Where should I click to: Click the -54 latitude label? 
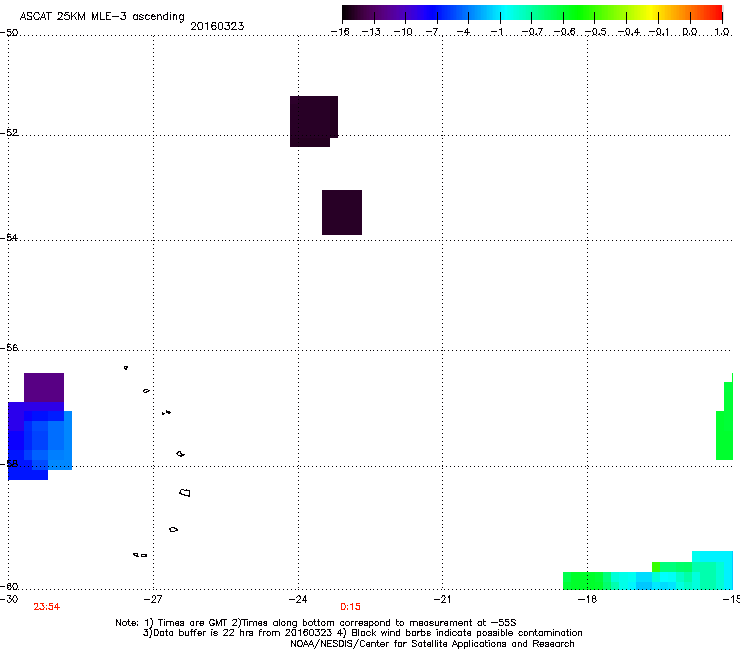(x=9, y=237)
